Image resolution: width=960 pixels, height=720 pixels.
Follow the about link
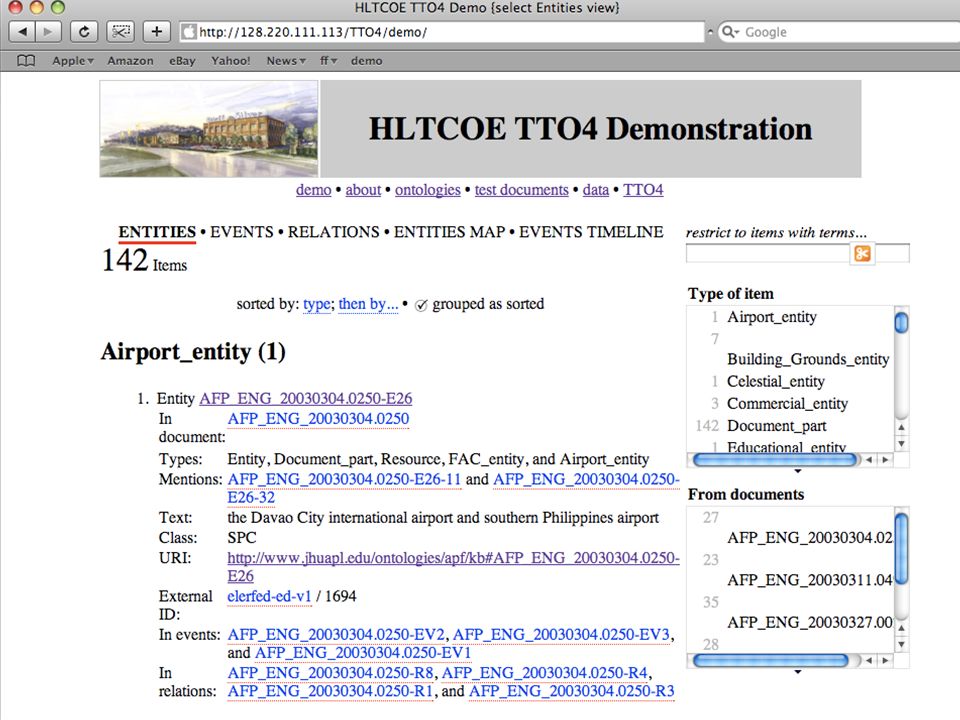coord(363,190)
